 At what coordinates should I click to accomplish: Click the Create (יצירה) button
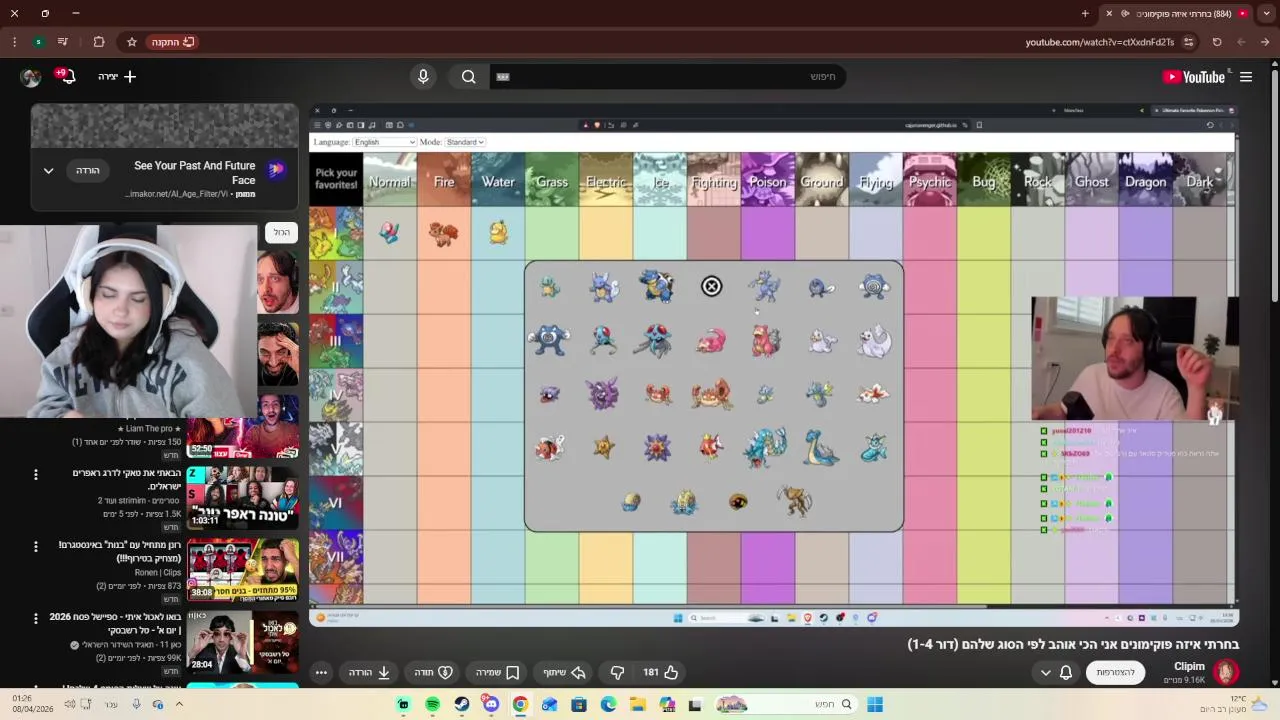(117, 77)
